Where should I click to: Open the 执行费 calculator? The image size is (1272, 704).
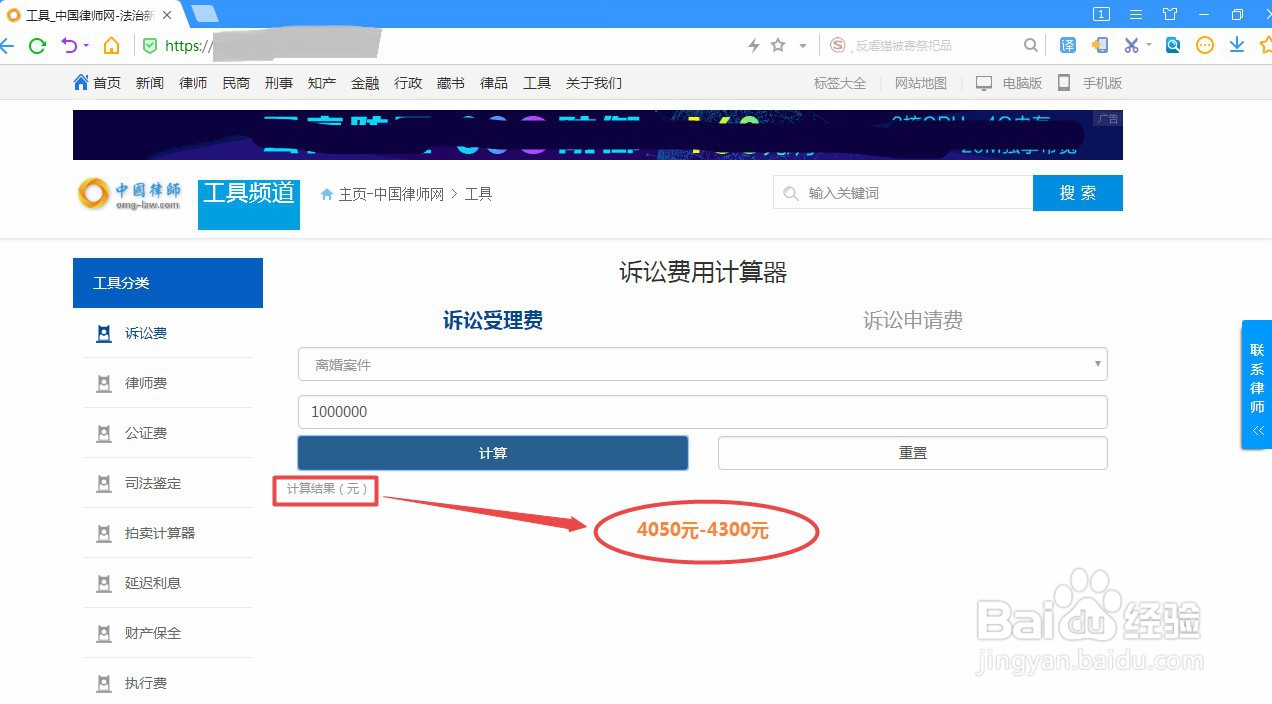(x=146, y=682)
